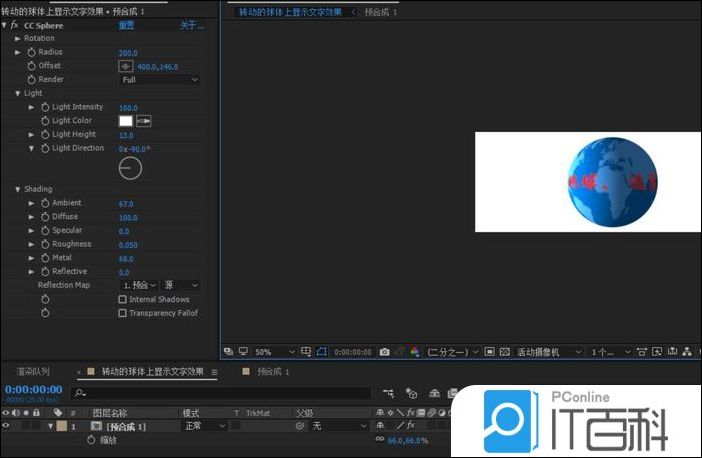Toggle the Radius stopwatch keyframe icon

[31, 52]
